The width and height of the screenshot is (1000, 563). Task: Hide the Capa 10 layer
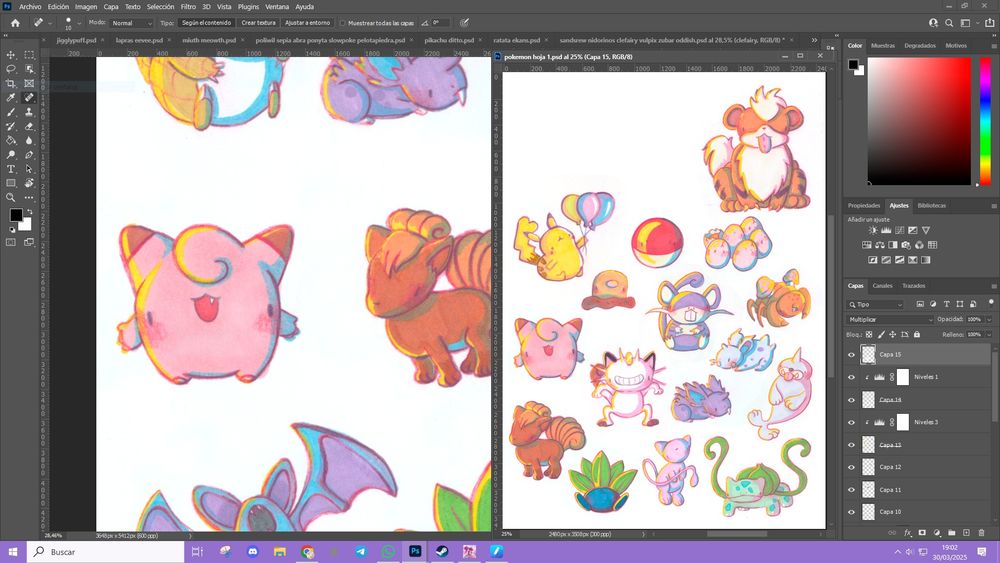851,512
